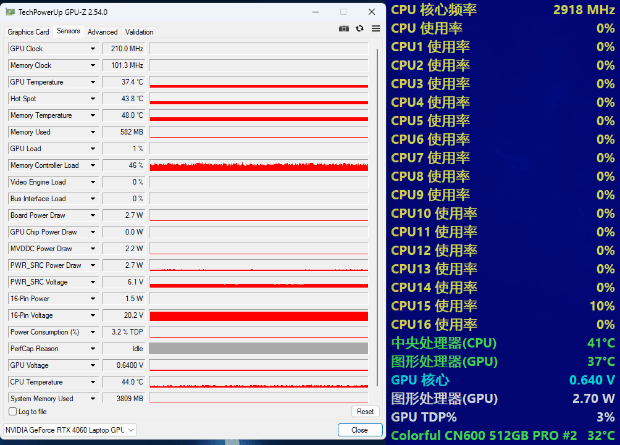This screenshot has height=445, width=620.
Task: Click the 16-Pin Voltage value 20.2 V
Action: point(124,316)
